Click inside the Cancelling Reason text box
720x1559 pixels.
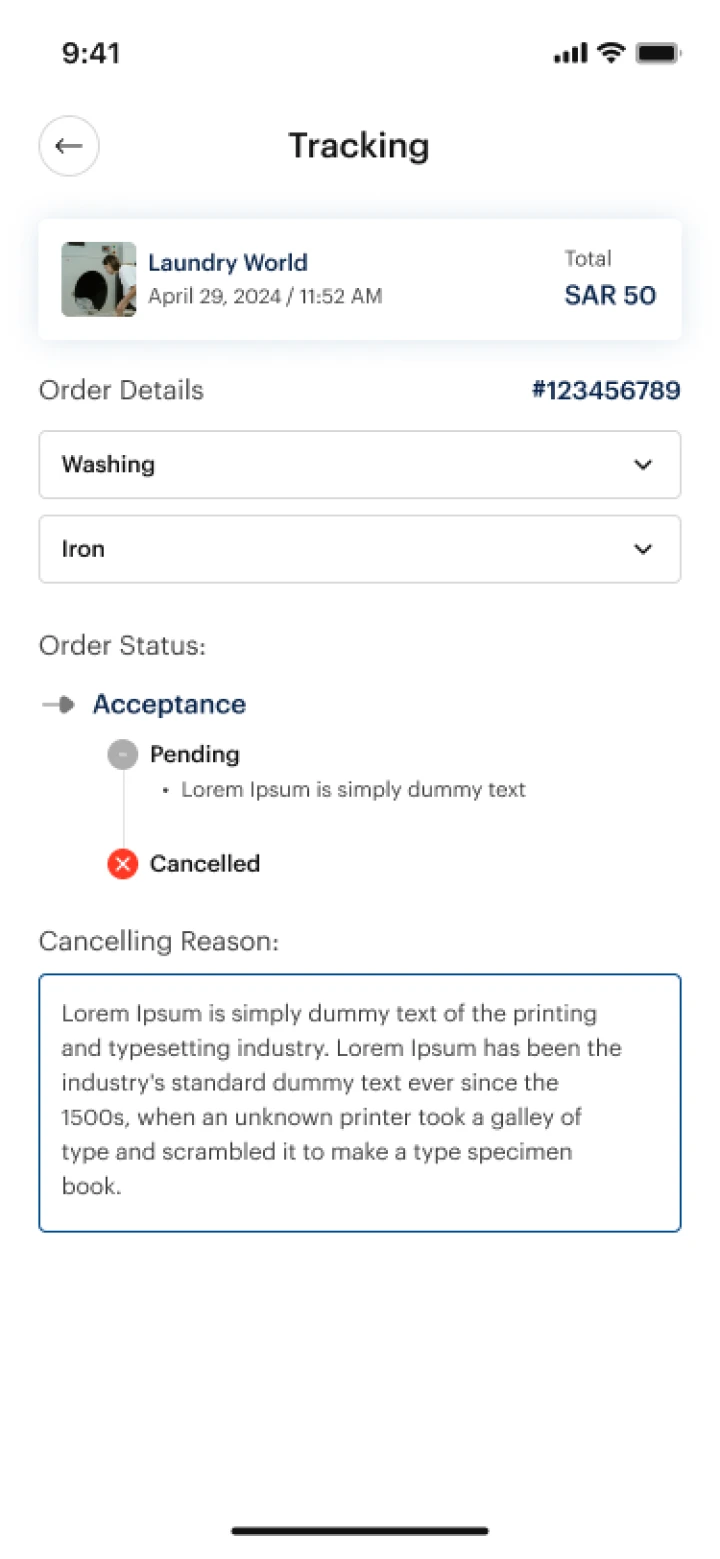[x=360, y=1102]
